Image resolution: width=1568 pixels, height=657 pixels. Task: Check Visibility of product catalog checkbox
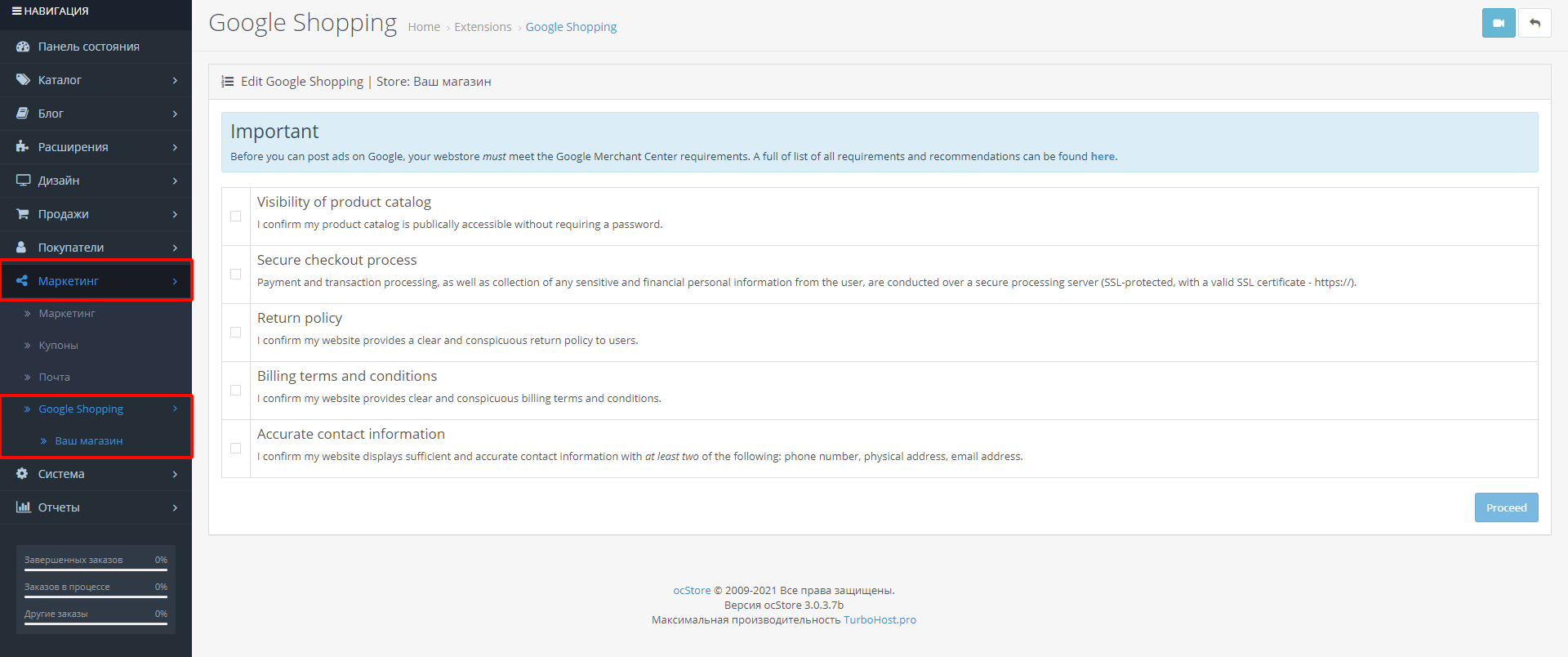(236, 217)
